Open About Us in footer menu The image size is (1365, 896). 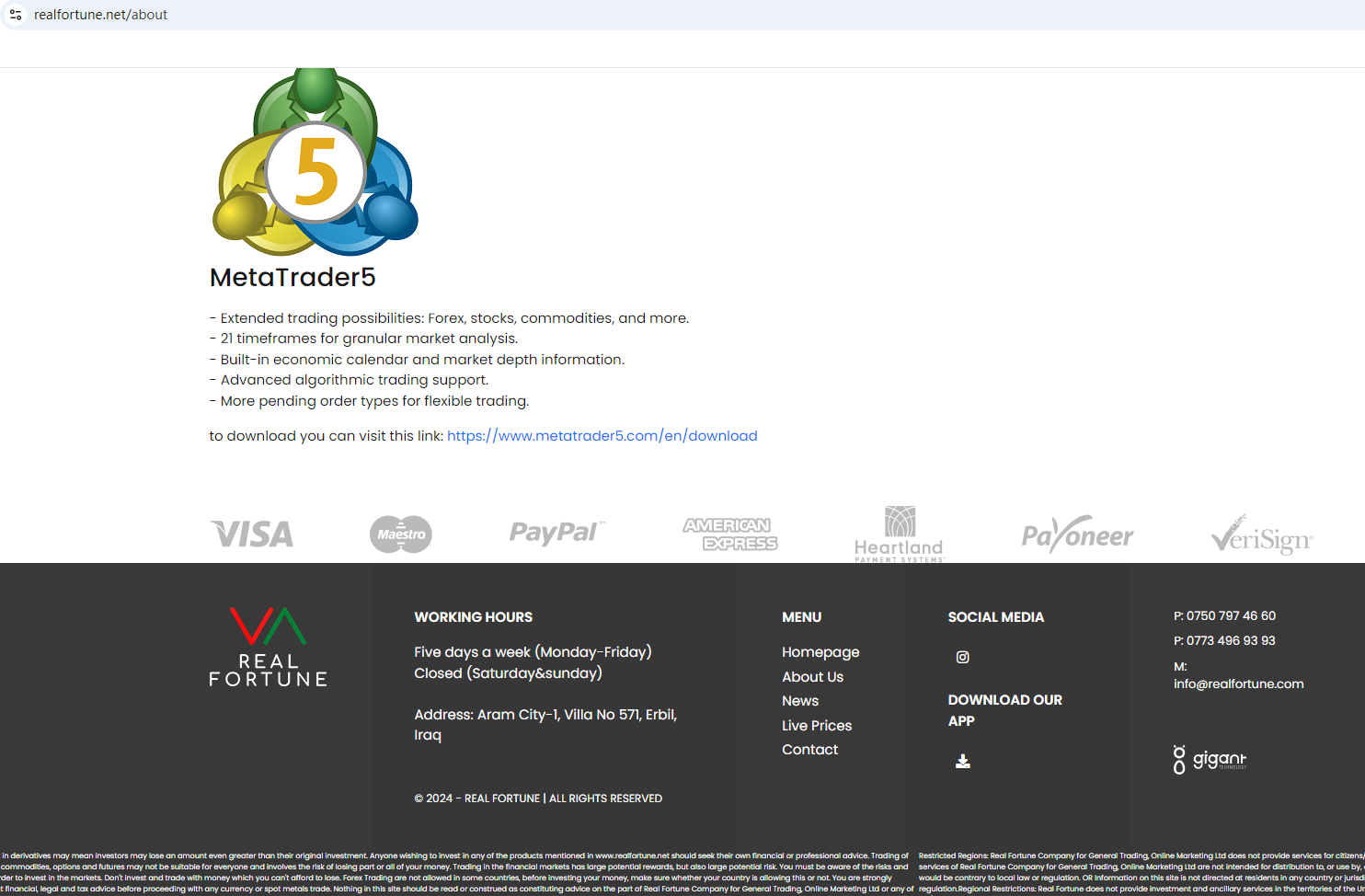coord(812,677)
